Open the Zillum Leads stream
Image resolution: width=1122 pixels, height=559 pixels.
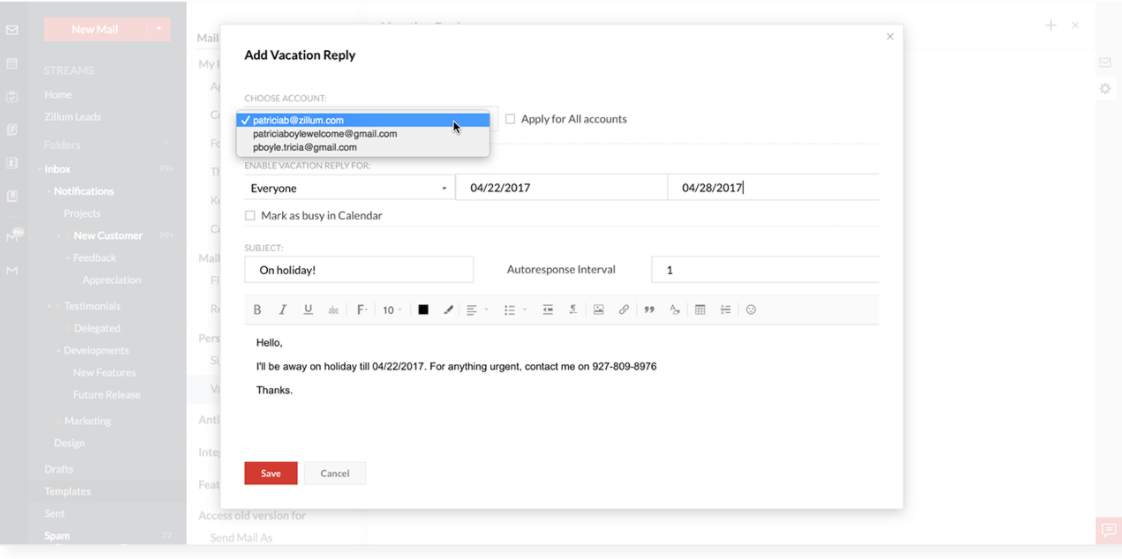(72, 117)
